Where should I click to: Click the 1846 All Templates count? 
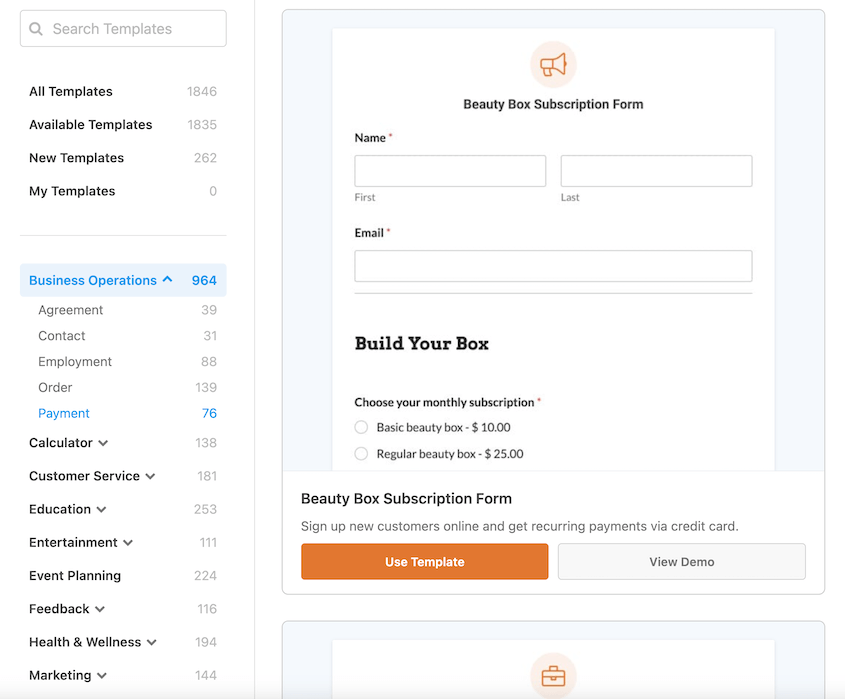click(x=202, y=92)
